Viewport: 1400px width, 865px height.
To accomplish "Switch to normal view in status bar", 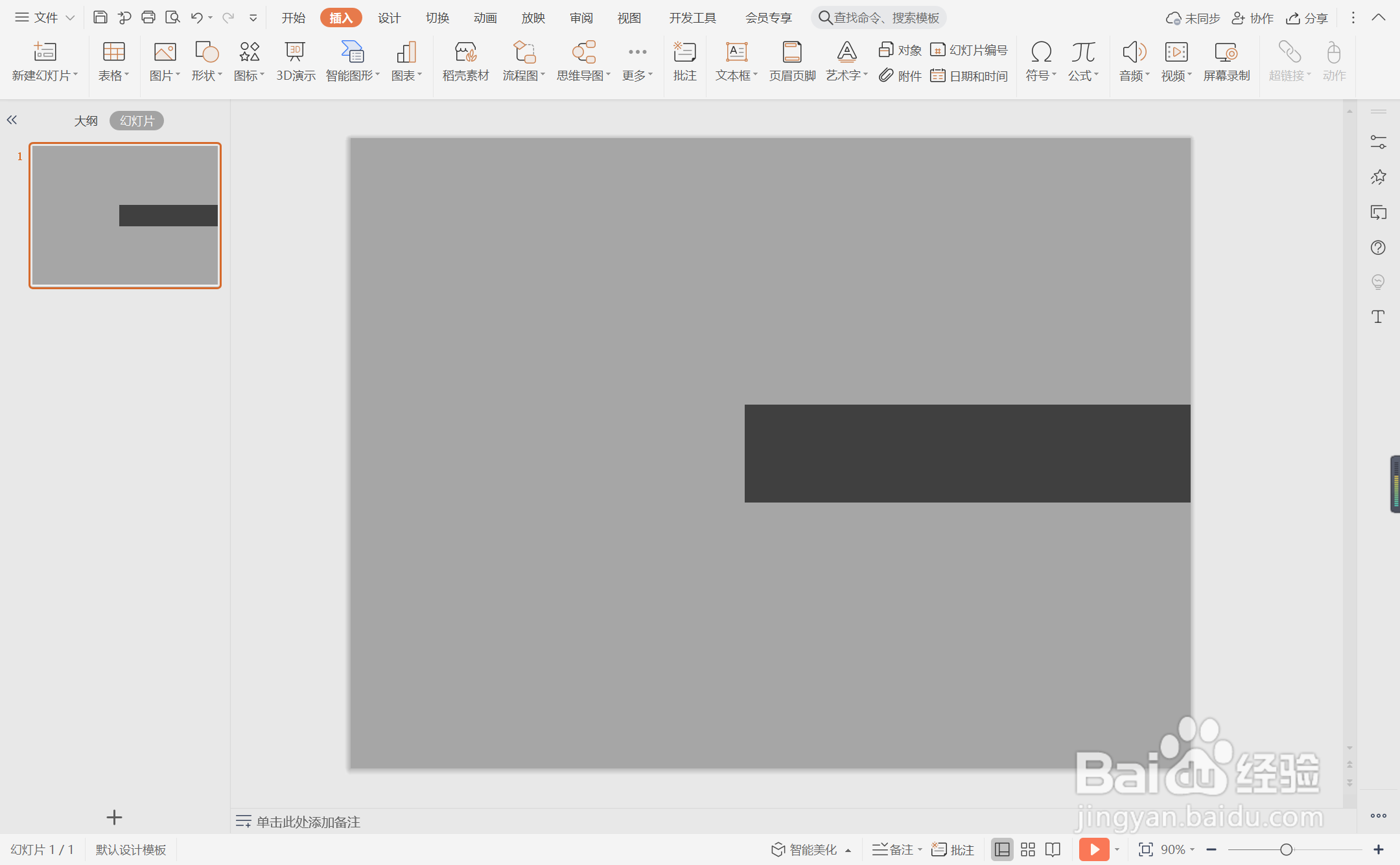I will (1002, 849).
